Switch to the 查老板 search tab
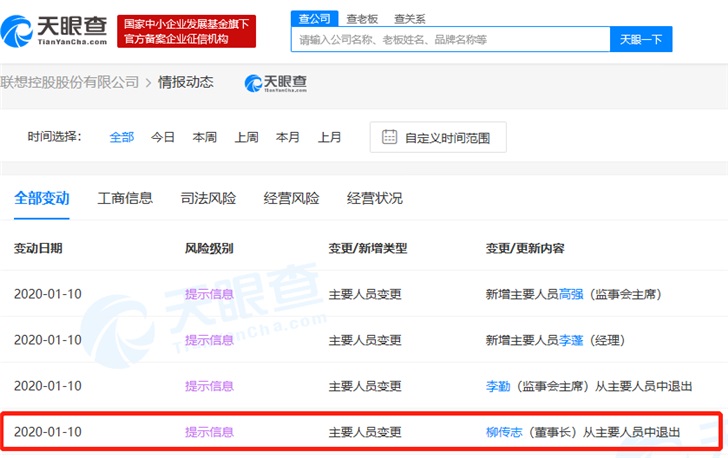The height and width of the screenshot is (458, 728). point(362,19)
